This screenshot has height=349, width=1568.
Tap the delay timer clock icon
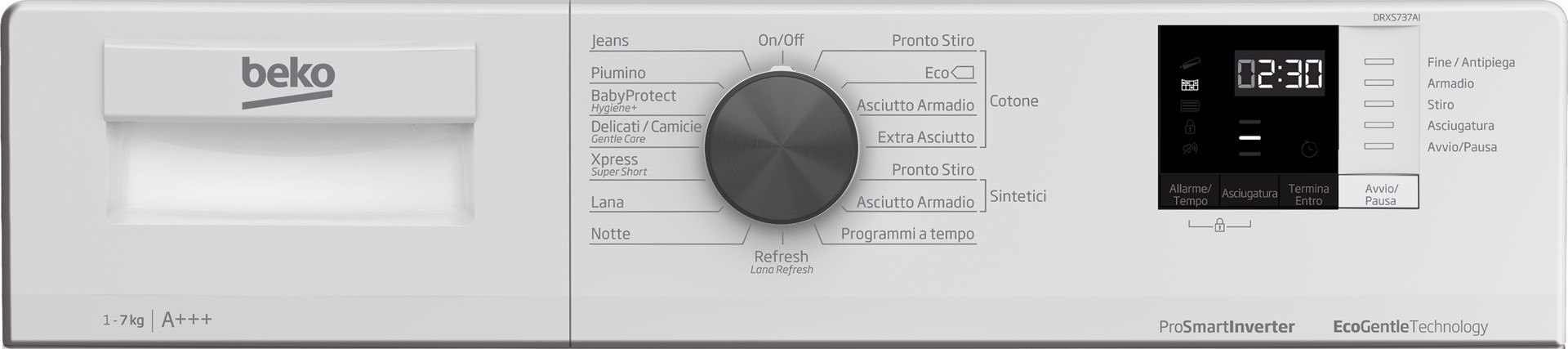1309,149
